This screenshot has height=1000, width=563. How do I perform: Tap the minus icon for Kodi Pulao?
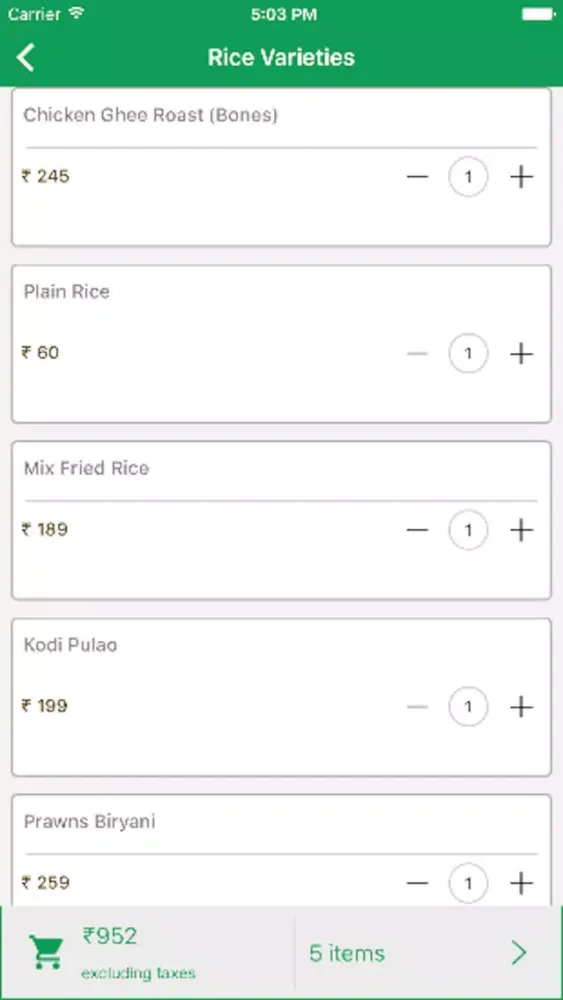point(417,707)
